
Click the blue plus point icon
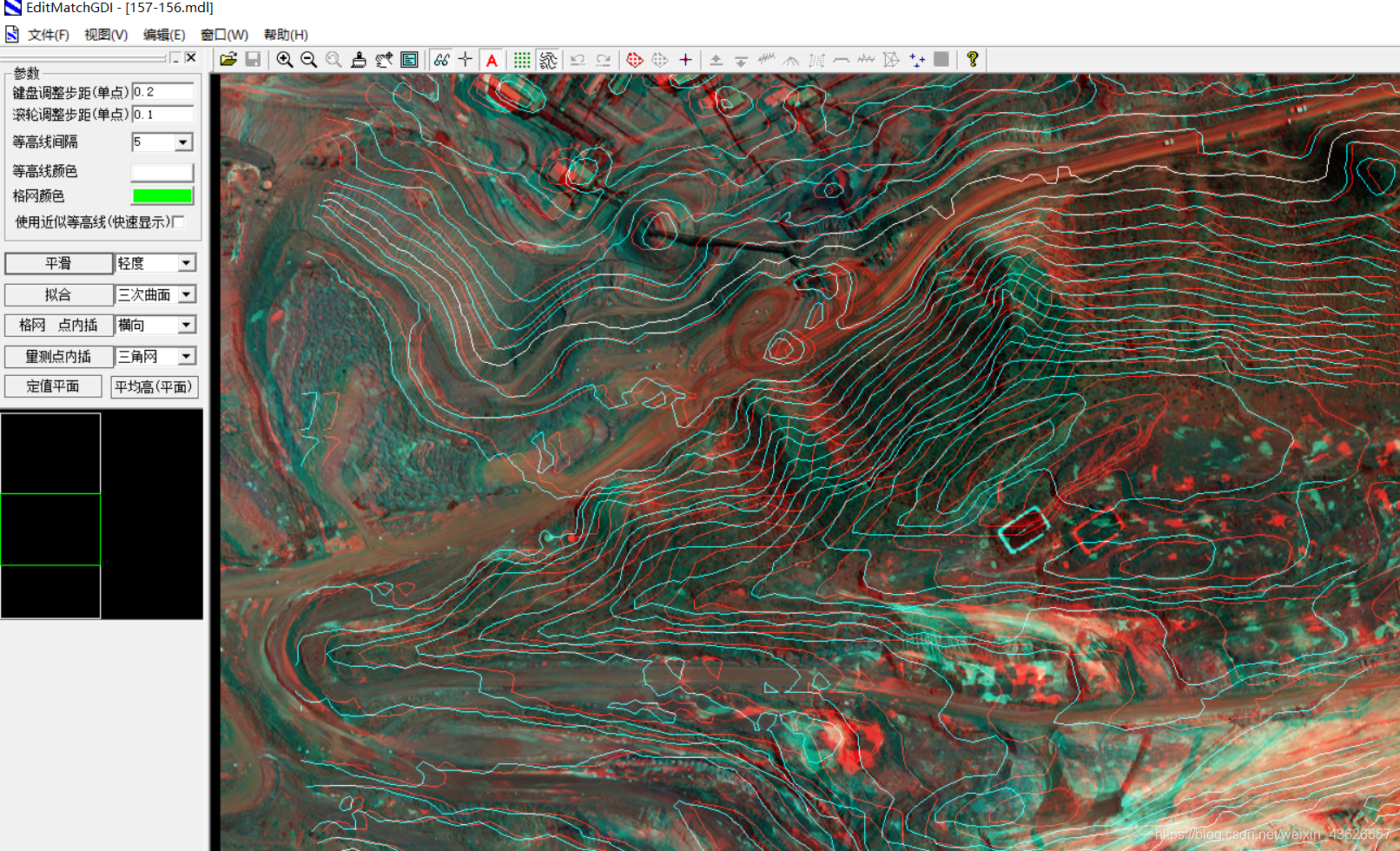685,60
